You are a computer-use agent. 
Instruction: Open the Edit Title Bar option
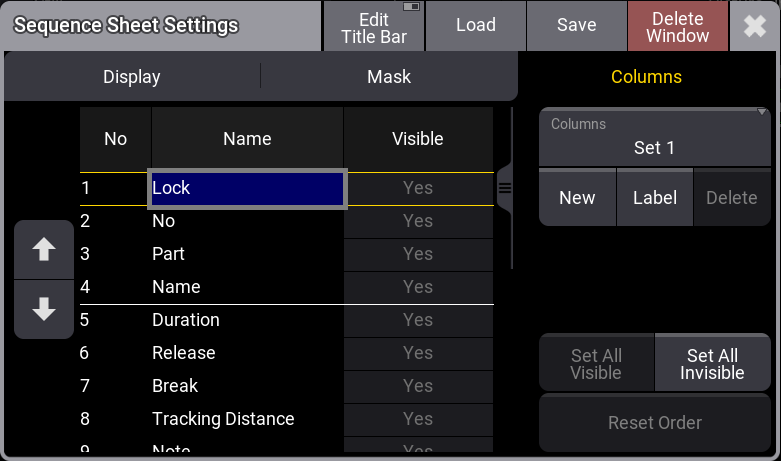(374, 26)
